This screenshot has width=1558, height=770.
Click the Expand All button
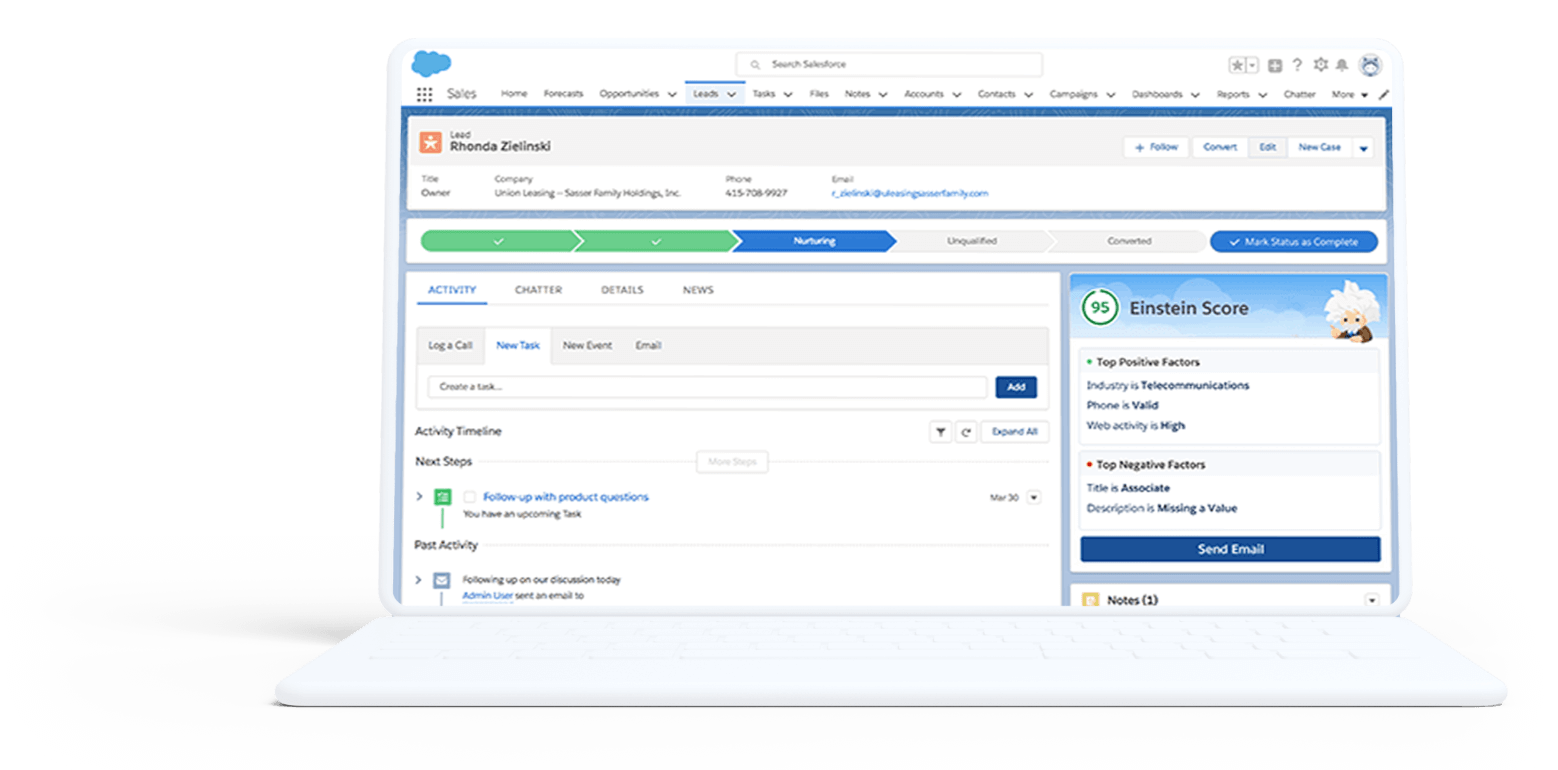pos(1015,432)
